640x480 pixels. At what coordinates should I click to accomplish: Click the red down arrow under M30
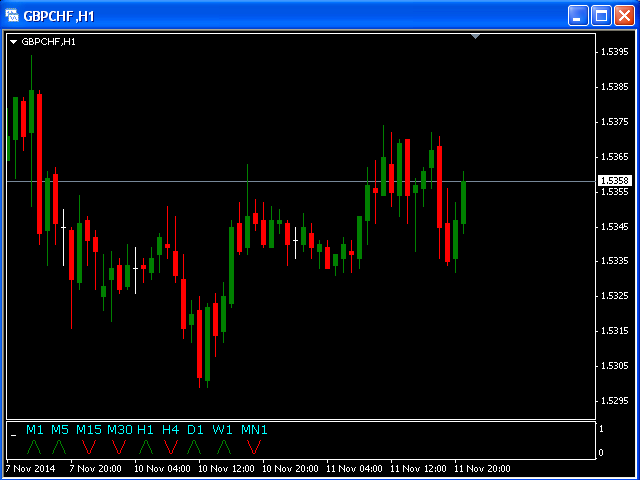click(x=119, y=446)
